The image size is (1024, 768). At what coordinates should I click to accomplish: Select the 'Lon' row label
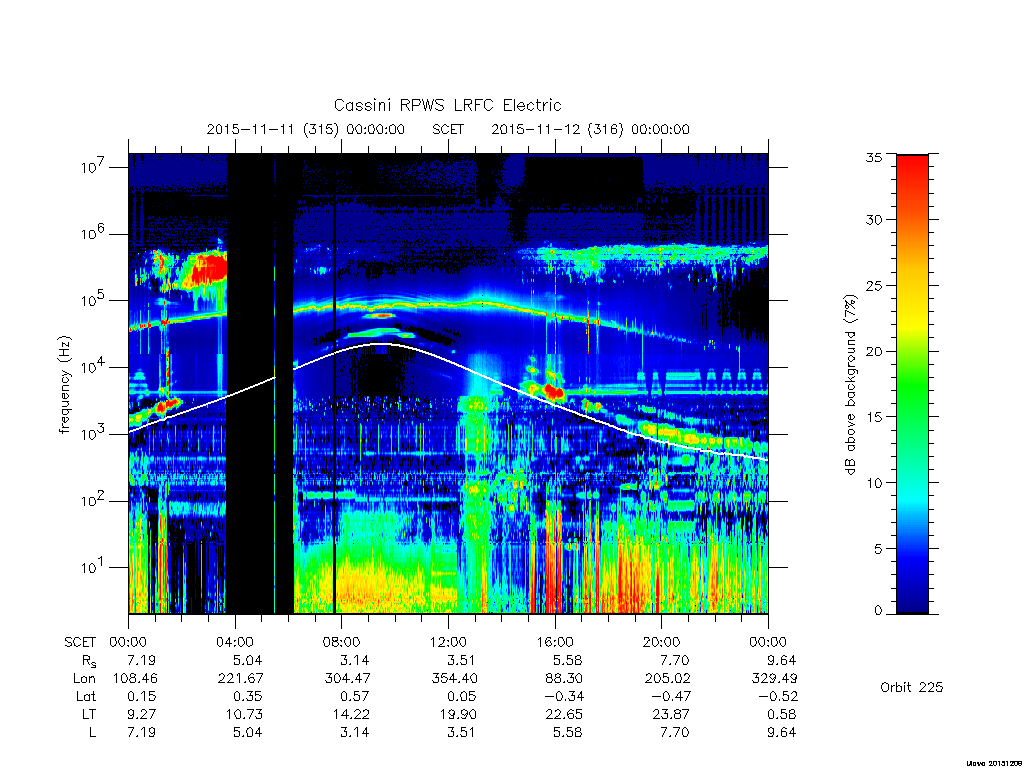pyautogui.click(x=85, y=679)
